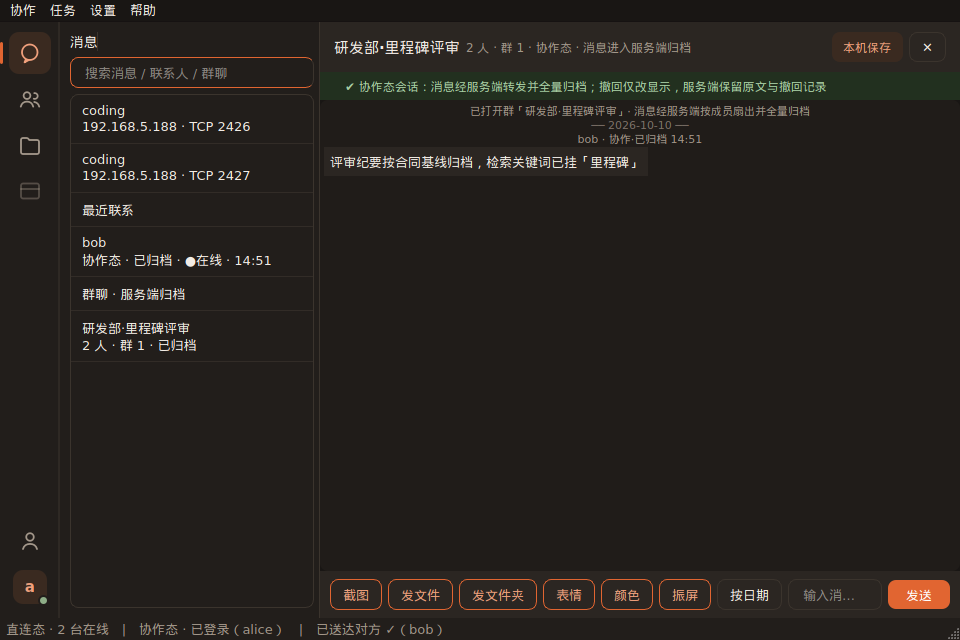Select coding contact on TCP 2426
Image resolution: width=960 pixels, height=640 pixels.
point(192,119)
